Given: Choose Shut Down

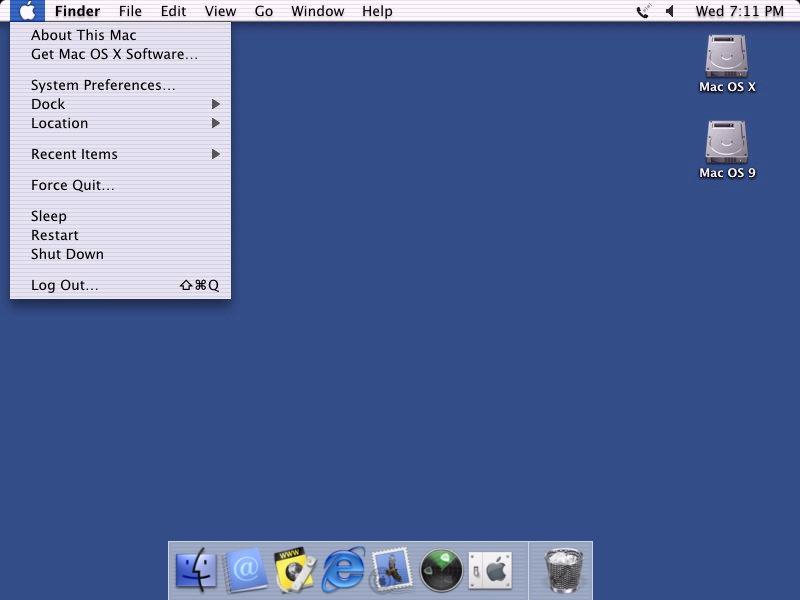Looking at the screenshot, I should tap(120, 254).
